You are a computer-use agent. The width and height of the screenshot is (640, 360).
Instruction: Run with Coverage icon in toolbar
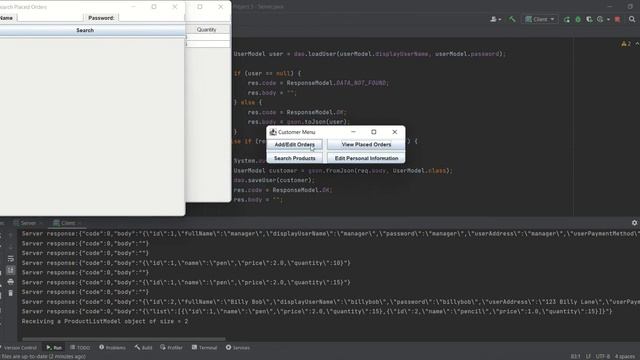click(589, 19)
